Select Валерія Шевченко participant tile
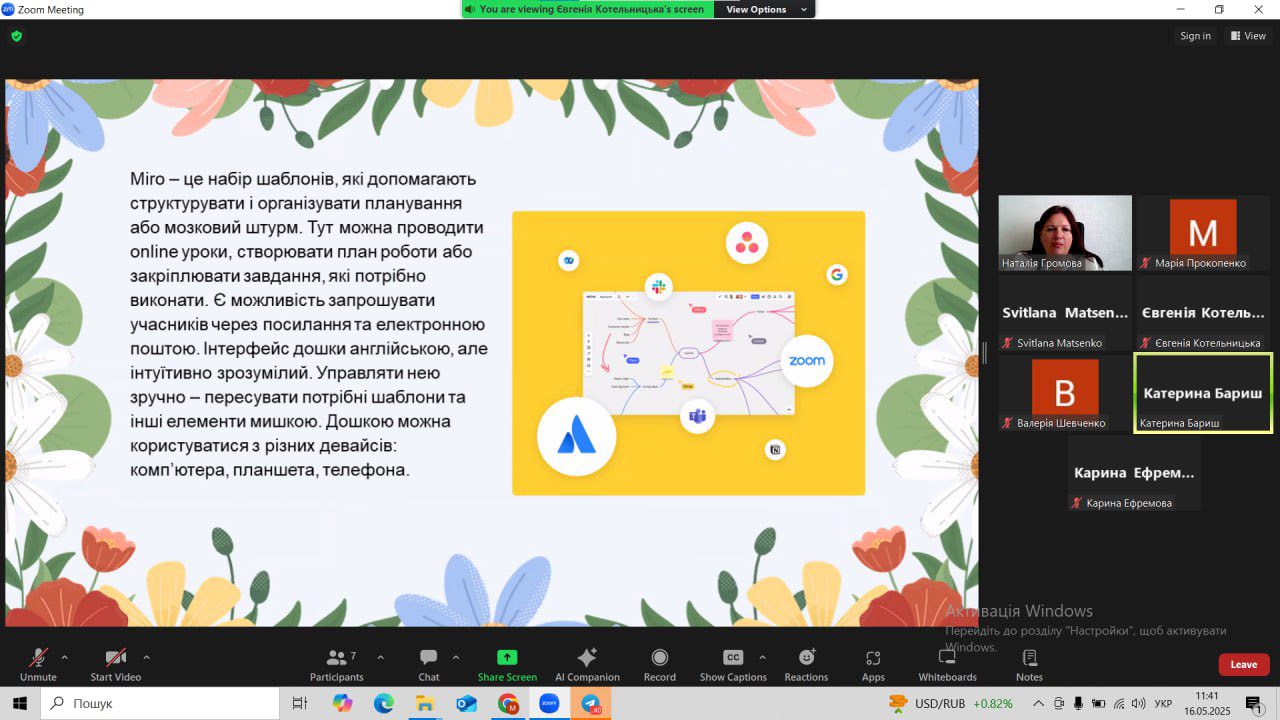Image resolution: width=1280 pixels, height=720 pixels. (x=1065, y=393)
